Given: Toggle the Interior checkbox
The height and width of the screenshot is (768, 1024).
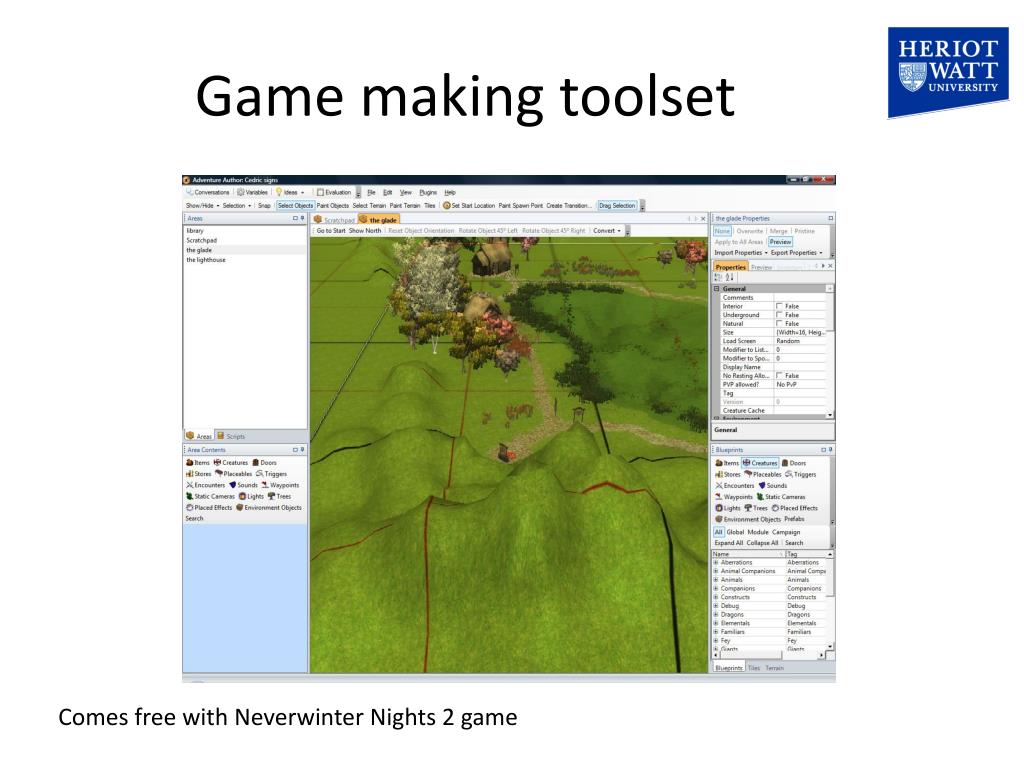Looking at the screenshot, I should (x=779, y=306).
